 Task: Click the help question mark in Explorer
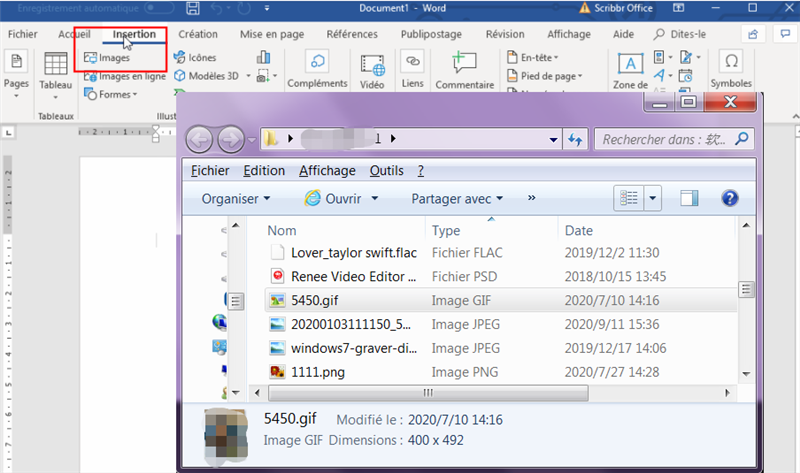[x=730, y=198]
